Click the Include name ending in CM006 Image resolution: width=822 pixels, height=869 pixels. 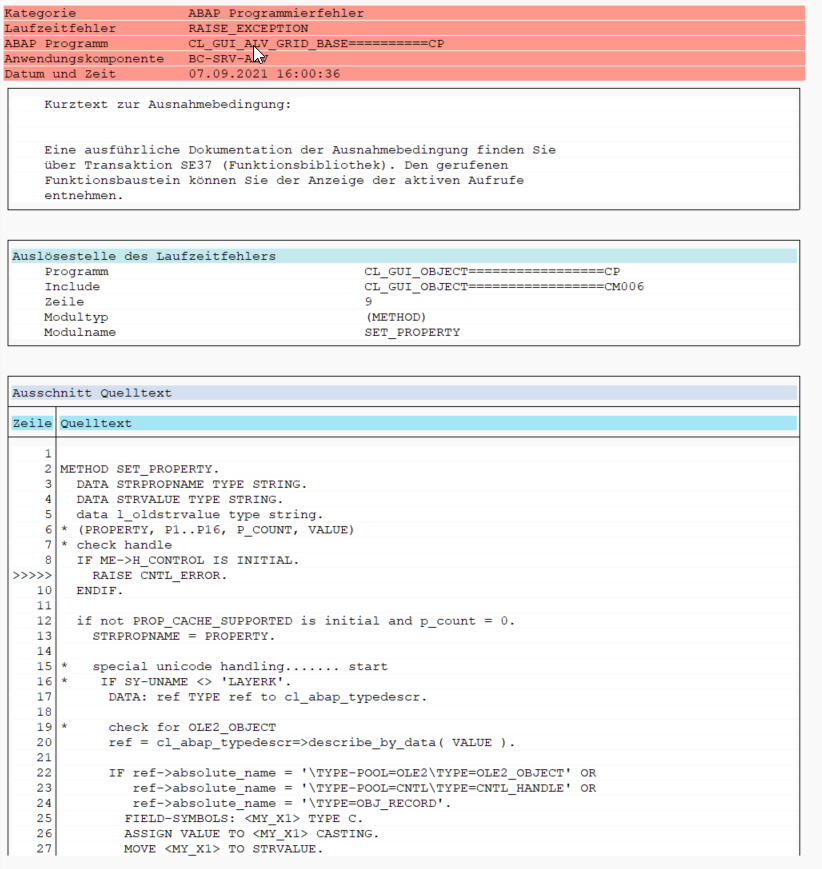504,287
